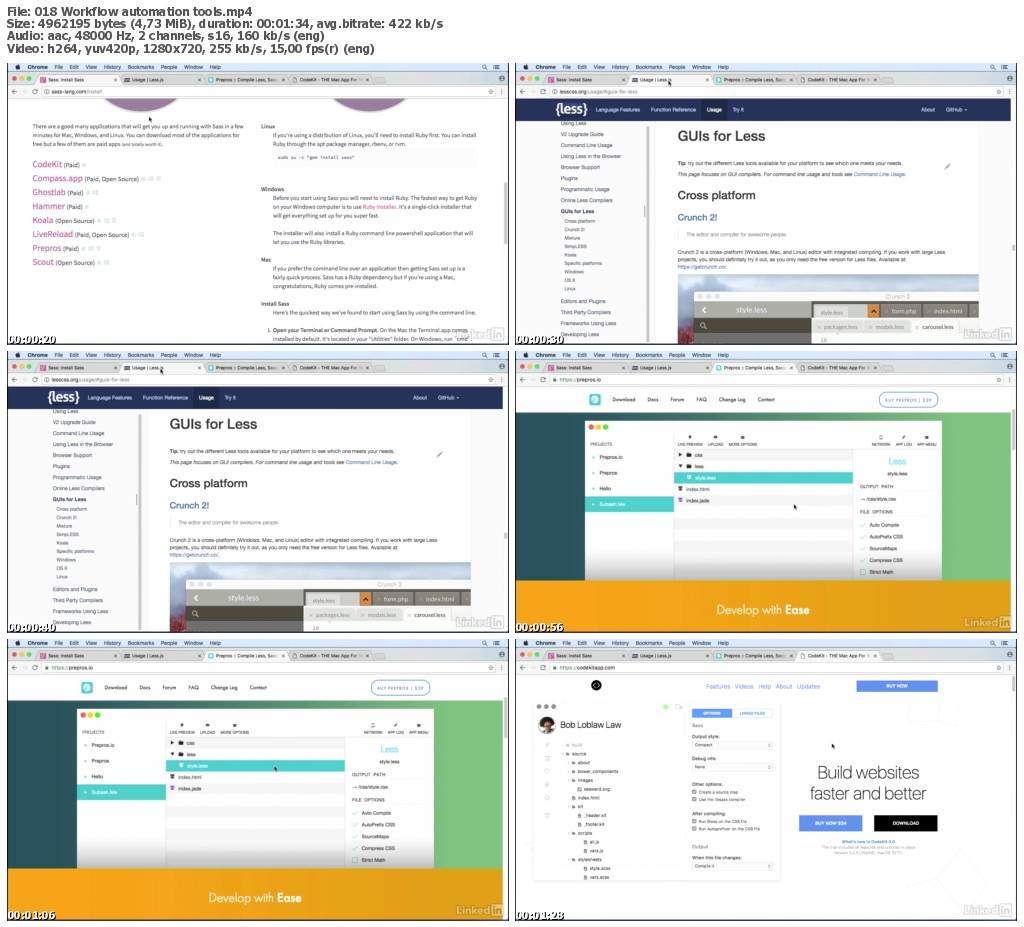Select the style.less row in the 00:00:56 frame
1024x927 pixels.
pos(763,478)
